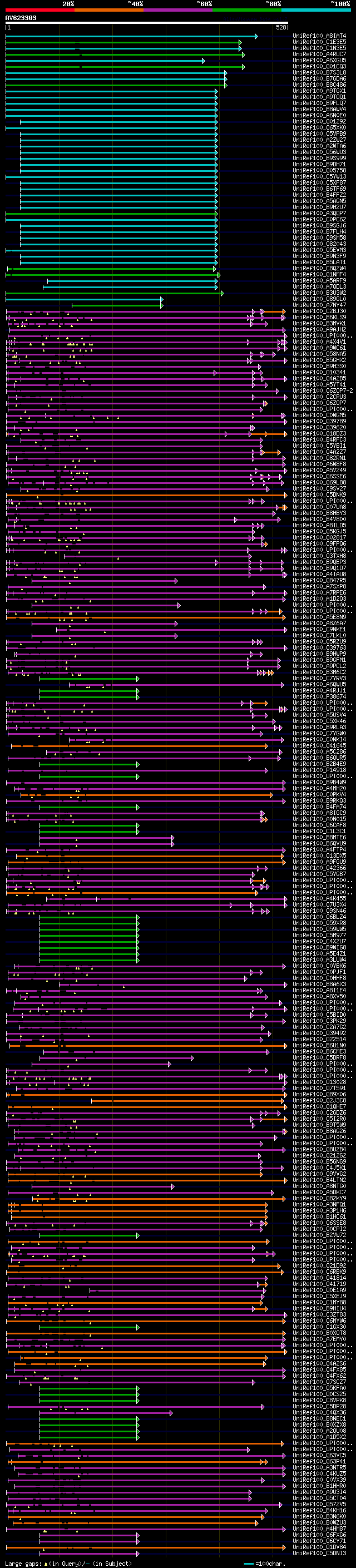Select hit UniRef100_Q01292

tap(319, 121)
